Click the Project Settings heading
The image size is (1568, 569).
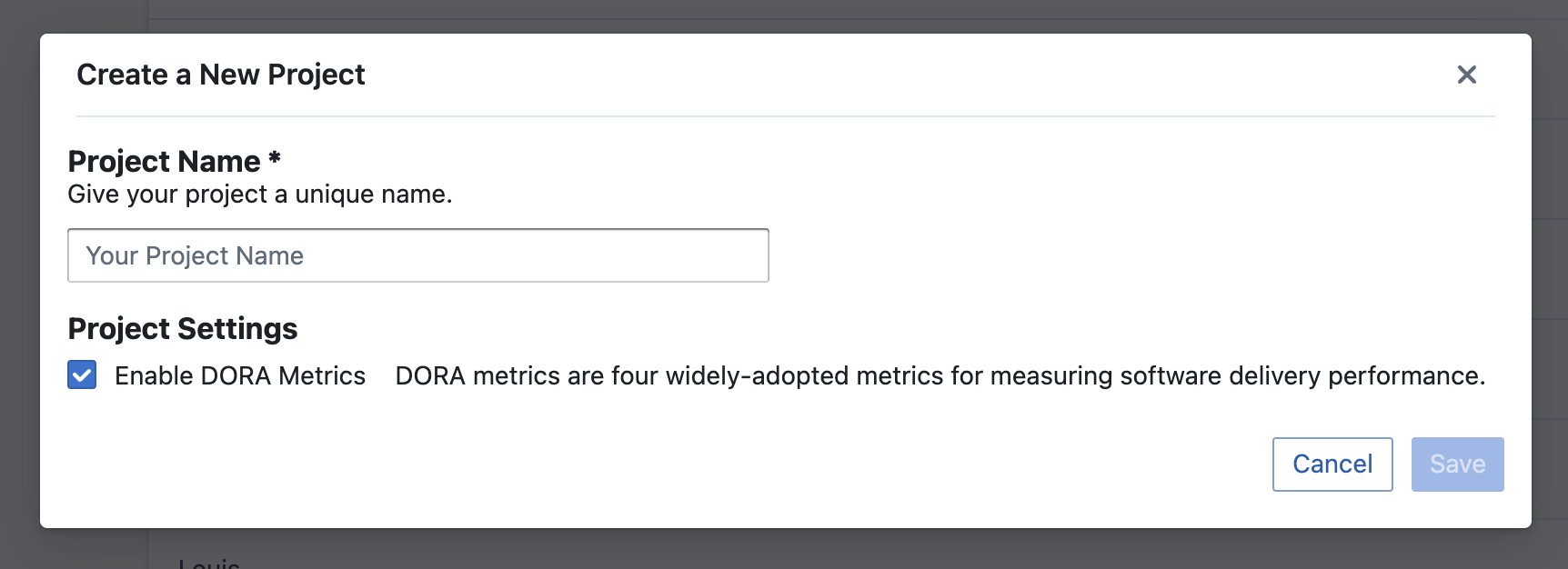(182, 328)
